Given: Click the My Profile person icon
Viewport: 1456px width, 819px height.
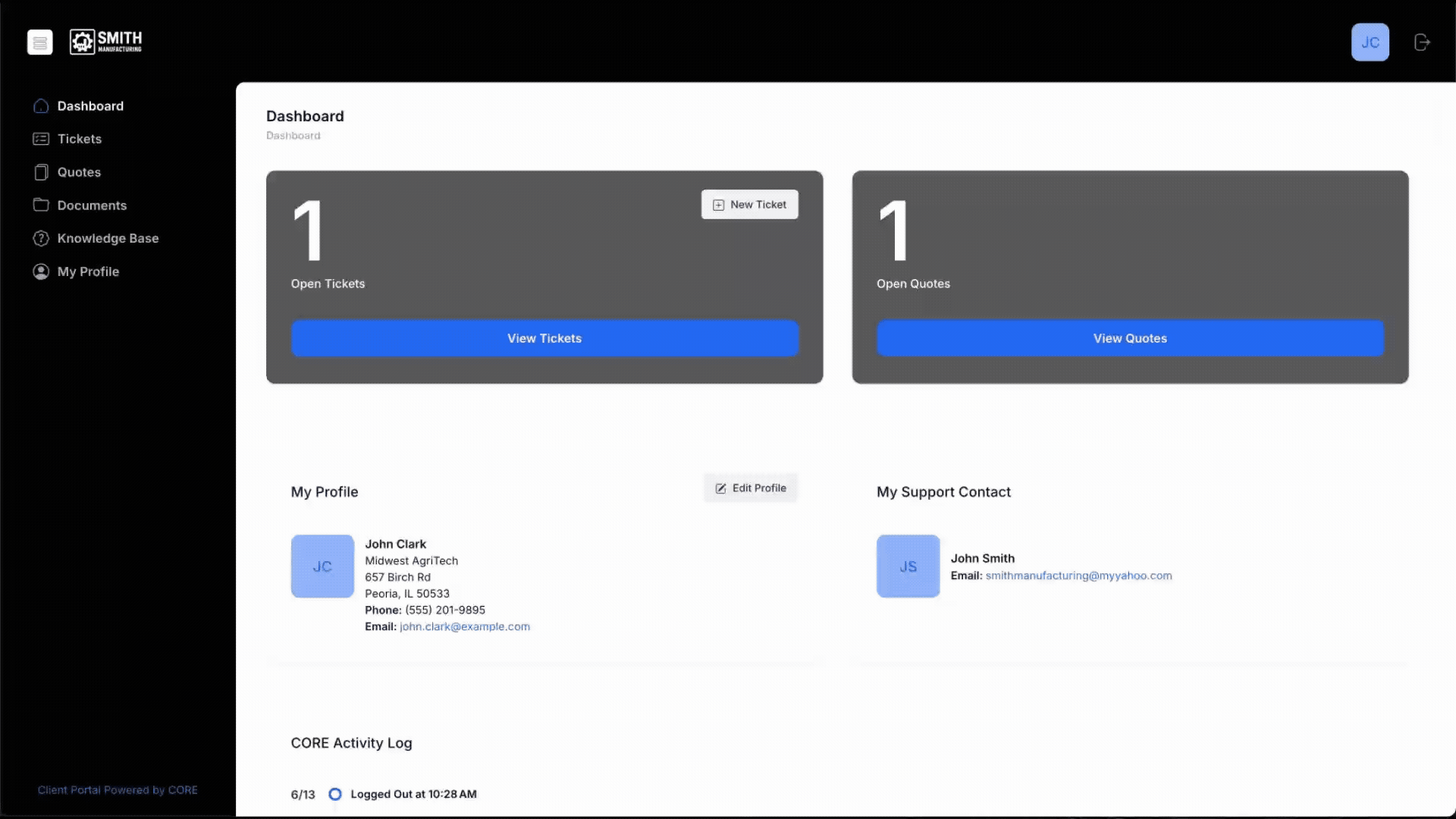Looking at the screenshot, I should [x=41, y=271].
